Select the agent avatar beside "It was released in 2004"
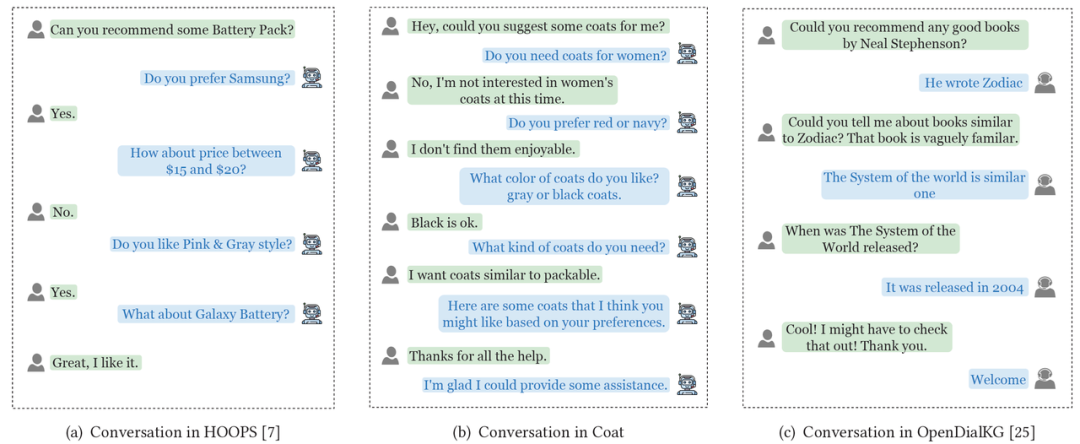 tap(1045, 287)
